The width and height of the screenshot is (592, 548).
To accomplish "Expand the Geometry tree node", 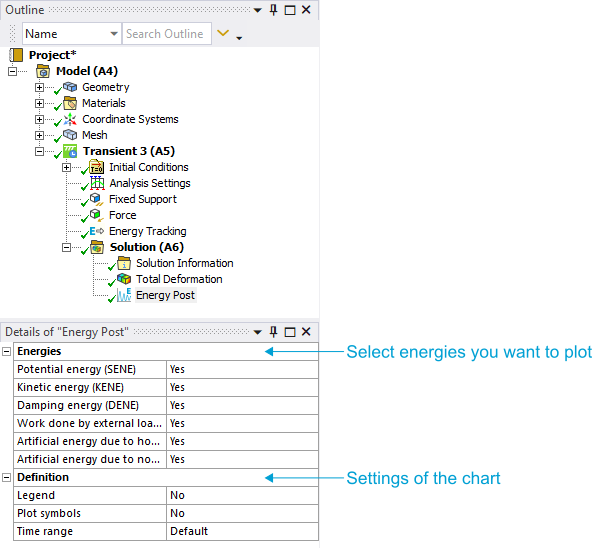I will [39, 87].
